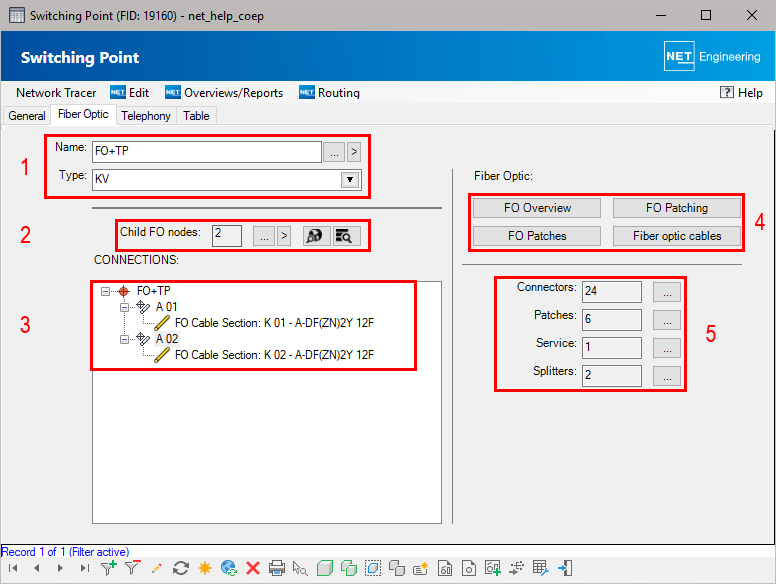Go to first record navigation arrow
The width and height of the screenshot is (776, 584).
coord(13,568)
